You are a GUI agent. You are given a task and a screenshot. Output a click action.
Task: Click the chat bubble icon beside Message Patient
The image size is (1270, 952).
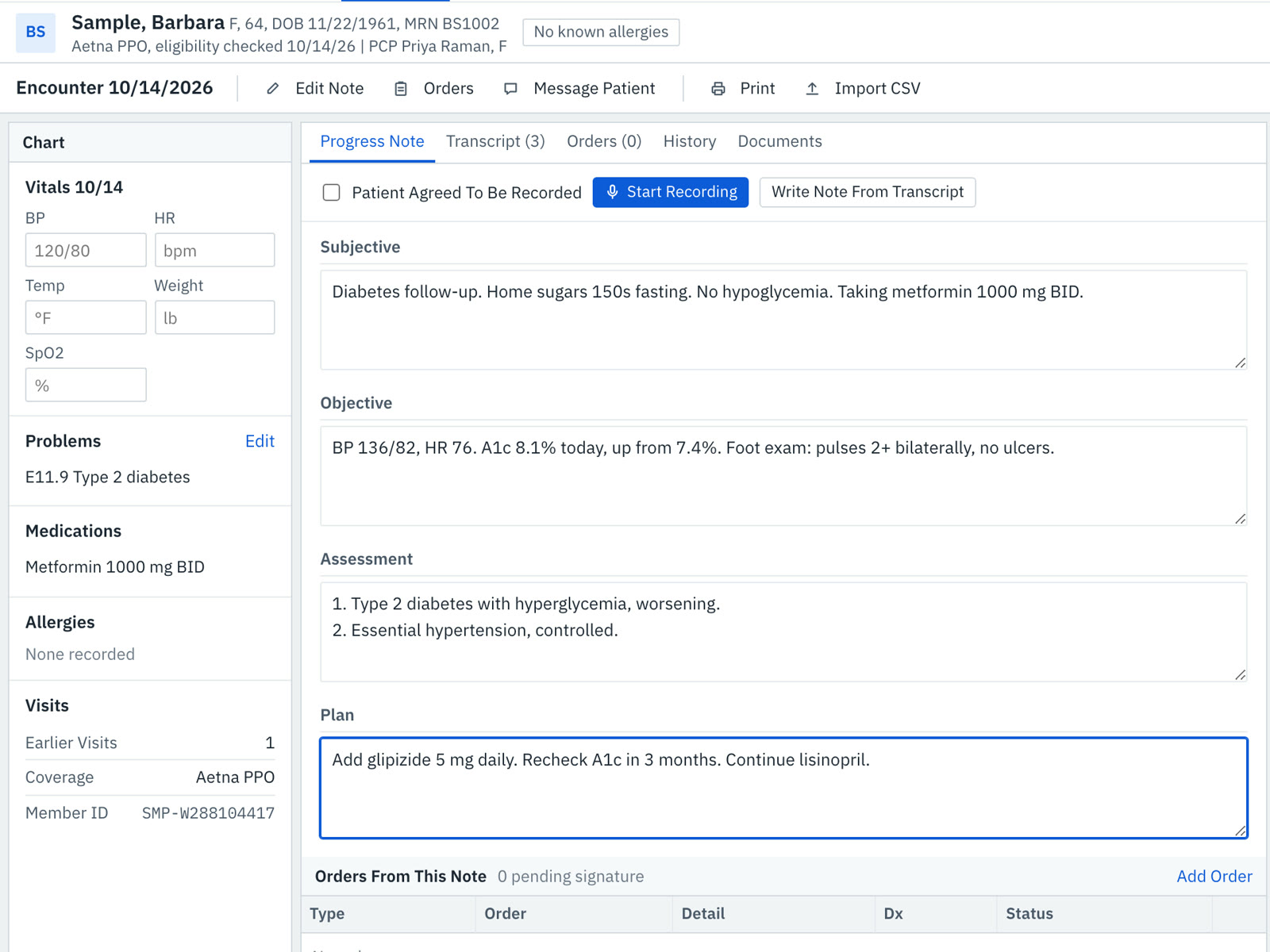(510, 89)
